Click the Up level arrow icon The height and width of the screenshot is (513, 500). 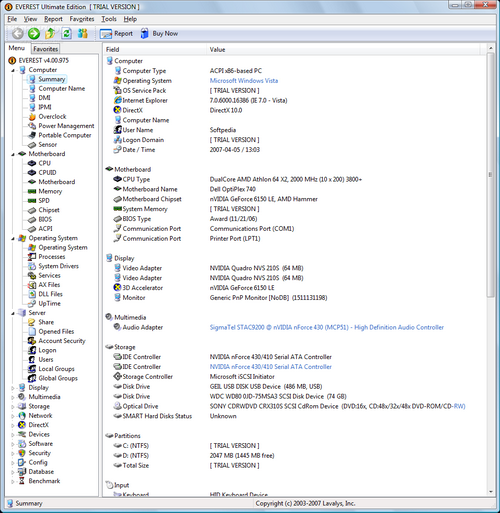coord(50,33)
